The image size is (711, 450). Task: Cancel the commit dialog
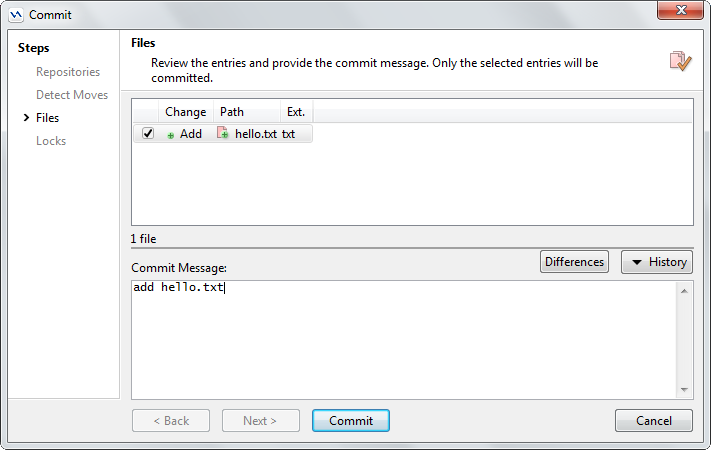(x=654, y=421)
